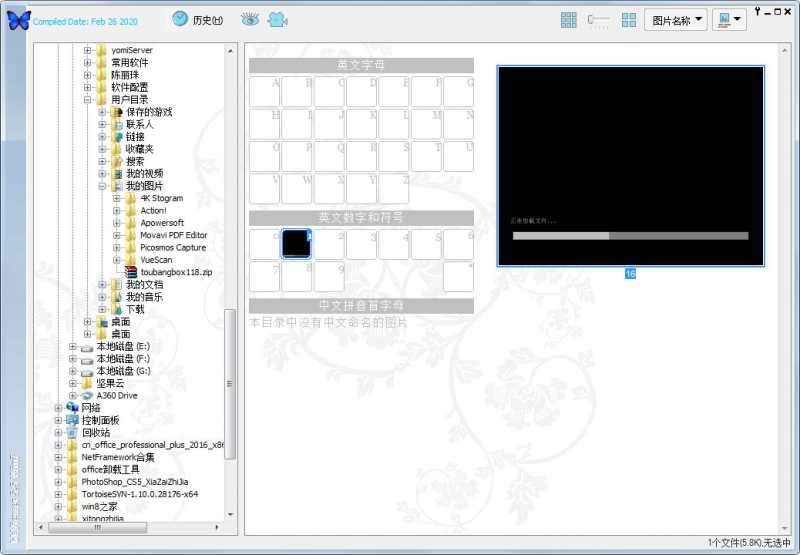Switch to small thumbnail grid view icon
Screen dimensions: 800x555
pyautogui.click(x=568, y=20)
